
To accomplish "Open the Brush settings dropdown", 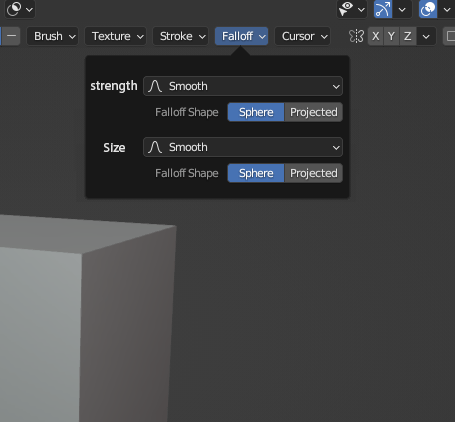I will pyautogui.click(x=52, y=36).
